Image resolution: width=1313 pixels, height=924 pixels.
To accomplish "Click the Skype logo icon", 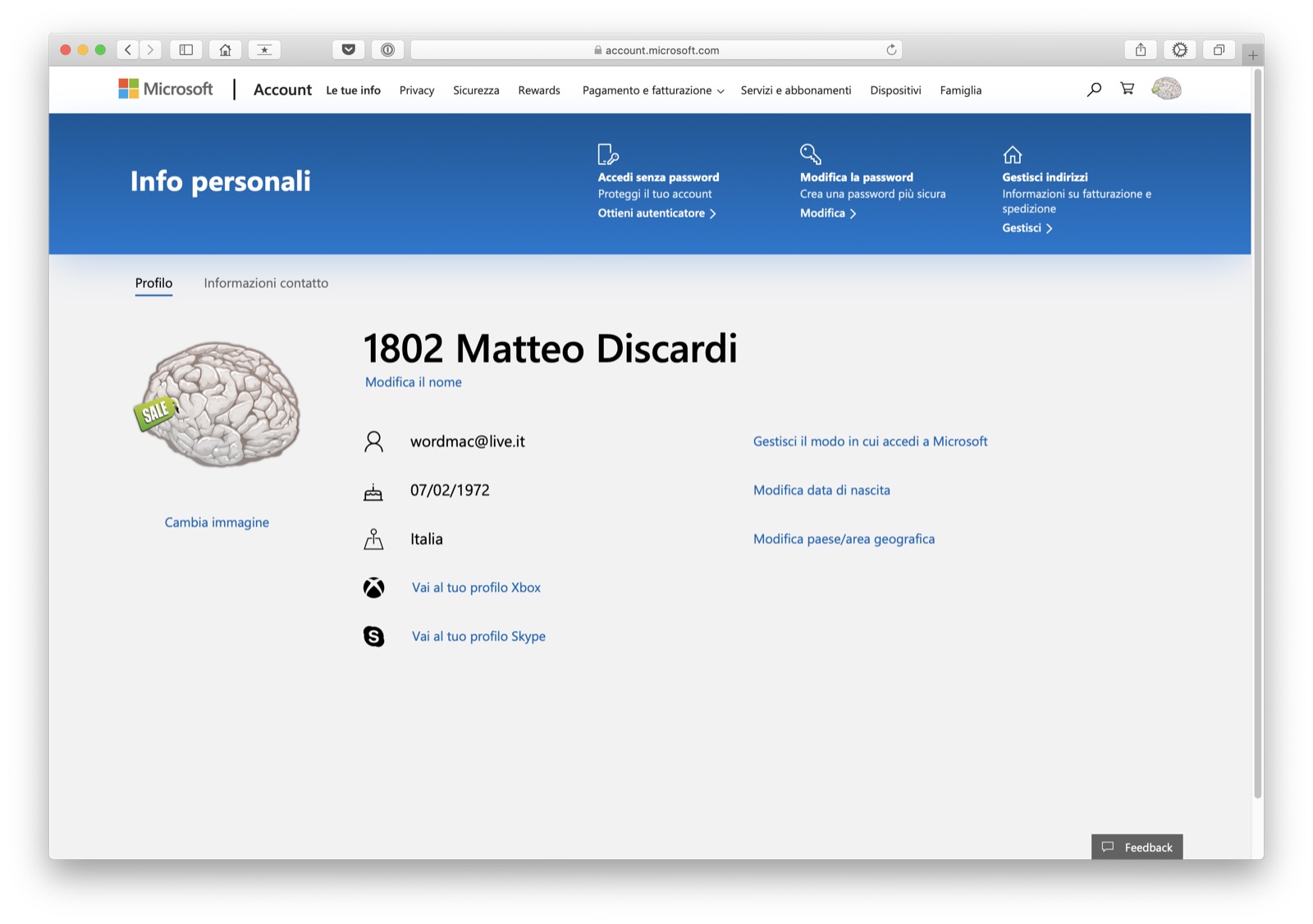I will click(x=373, y=636).
